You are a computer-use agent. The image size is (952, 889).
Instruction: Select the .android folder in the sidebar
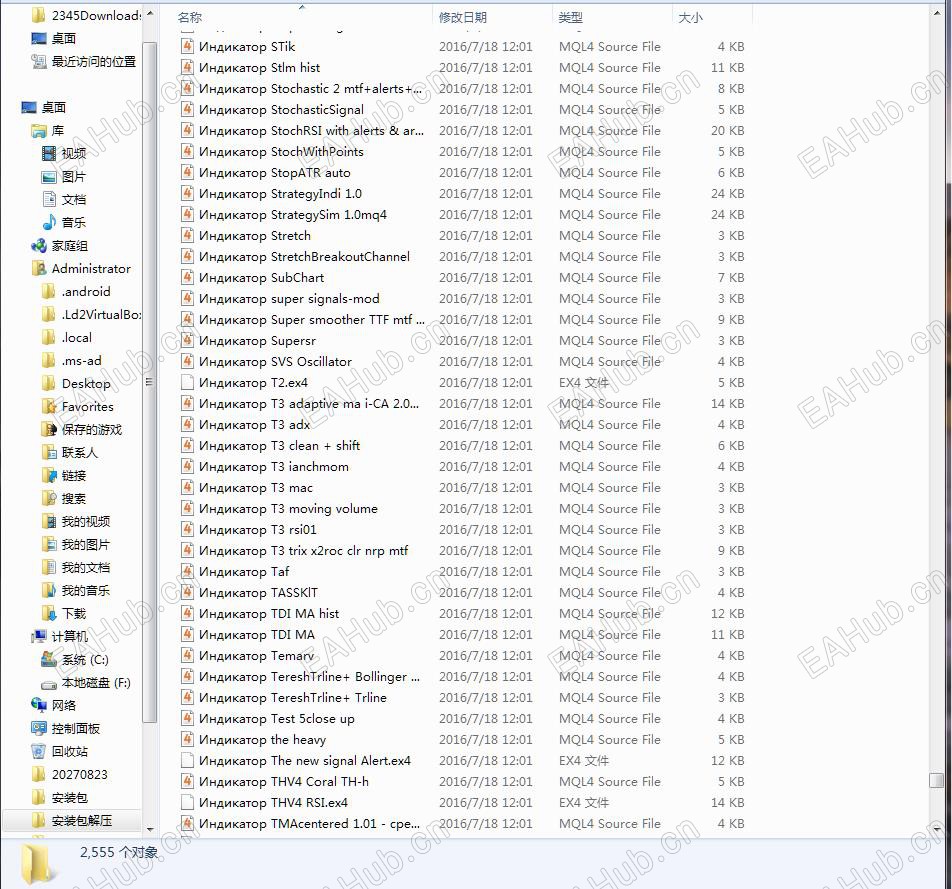86,291
